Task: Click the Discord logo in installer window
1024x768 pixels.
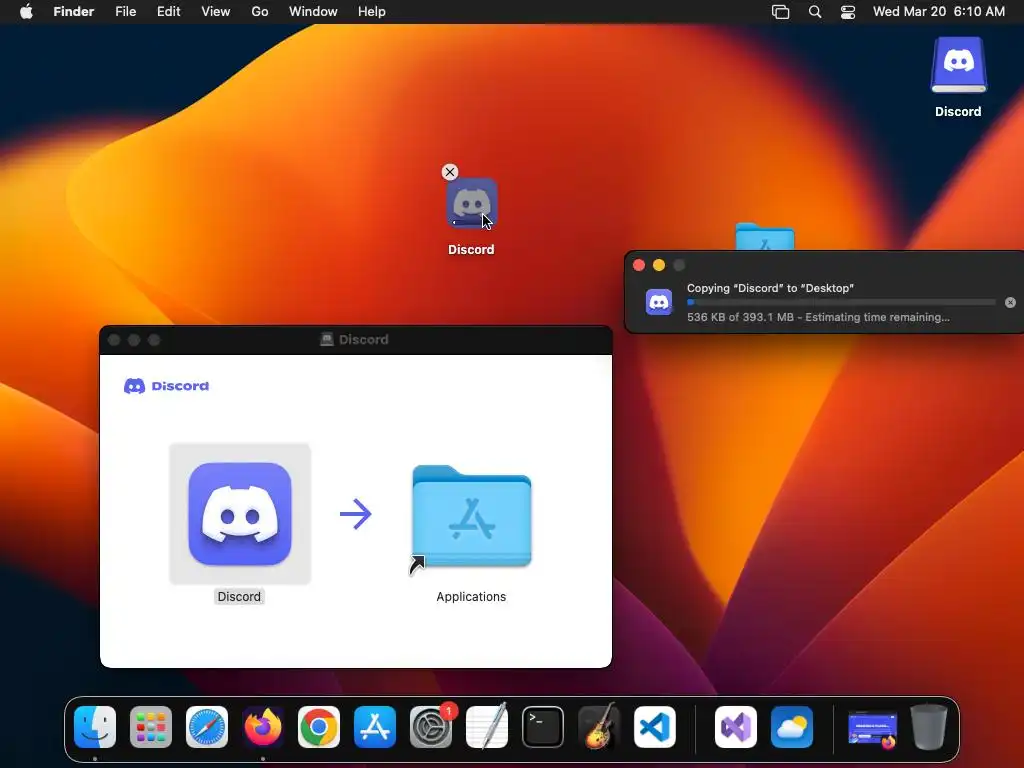Action: (x=167, y=386)
